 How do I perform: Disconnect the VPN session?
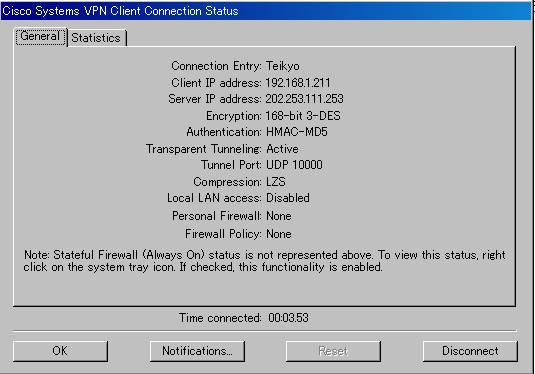pyautogui.click(x=470, y=351)
